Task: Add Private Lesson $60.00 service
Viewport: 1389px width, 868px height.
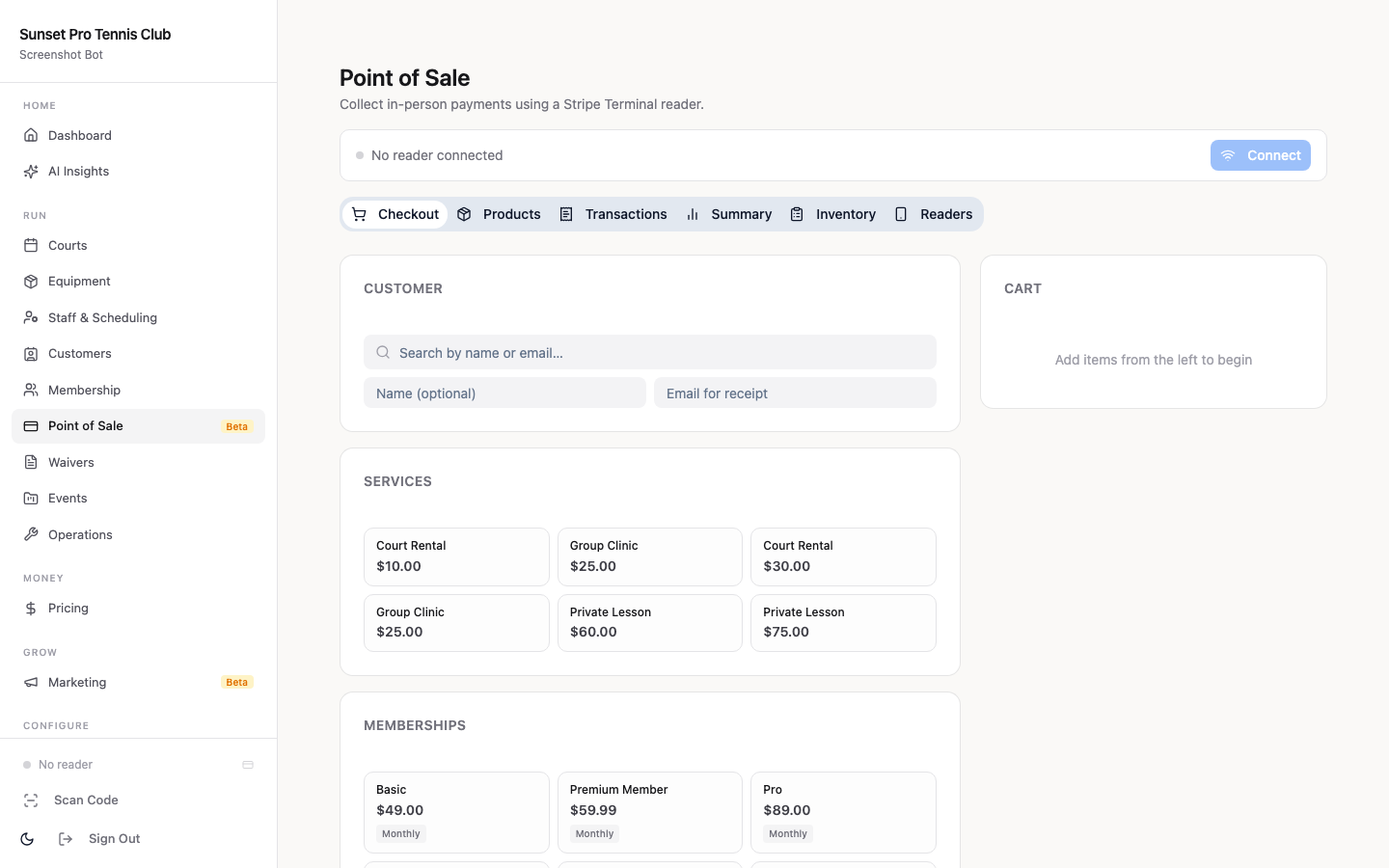Action: tap(650, 623)
